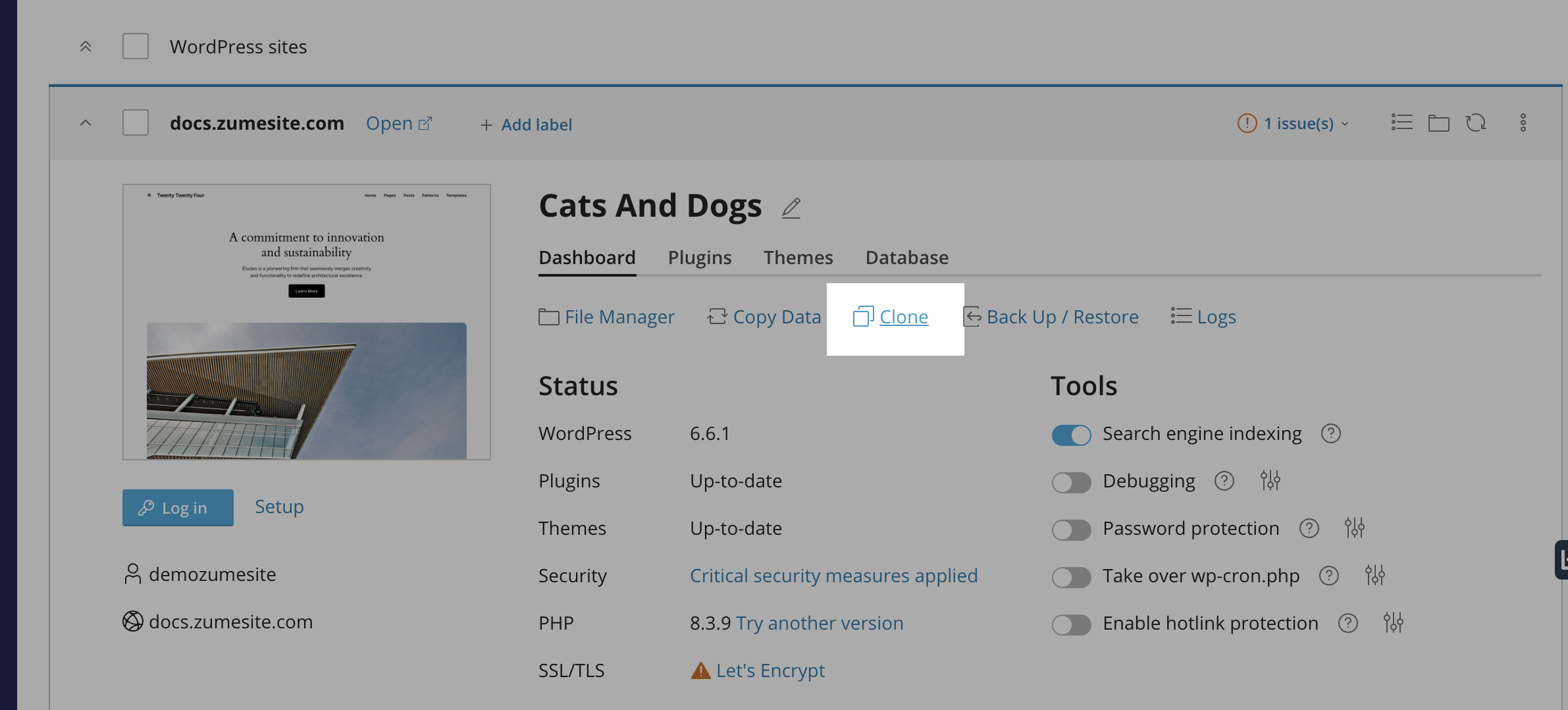The height and width of the screenshot is (710, 1568).
Task: Open file manager folder icon in header
Action: (x=1439, y=123)
